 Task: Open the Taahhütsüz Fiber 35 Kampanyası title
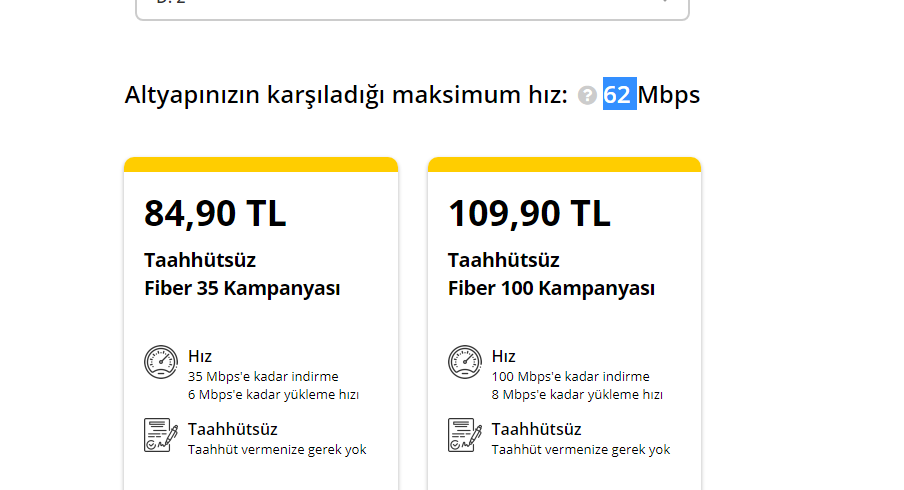(242, 274)
